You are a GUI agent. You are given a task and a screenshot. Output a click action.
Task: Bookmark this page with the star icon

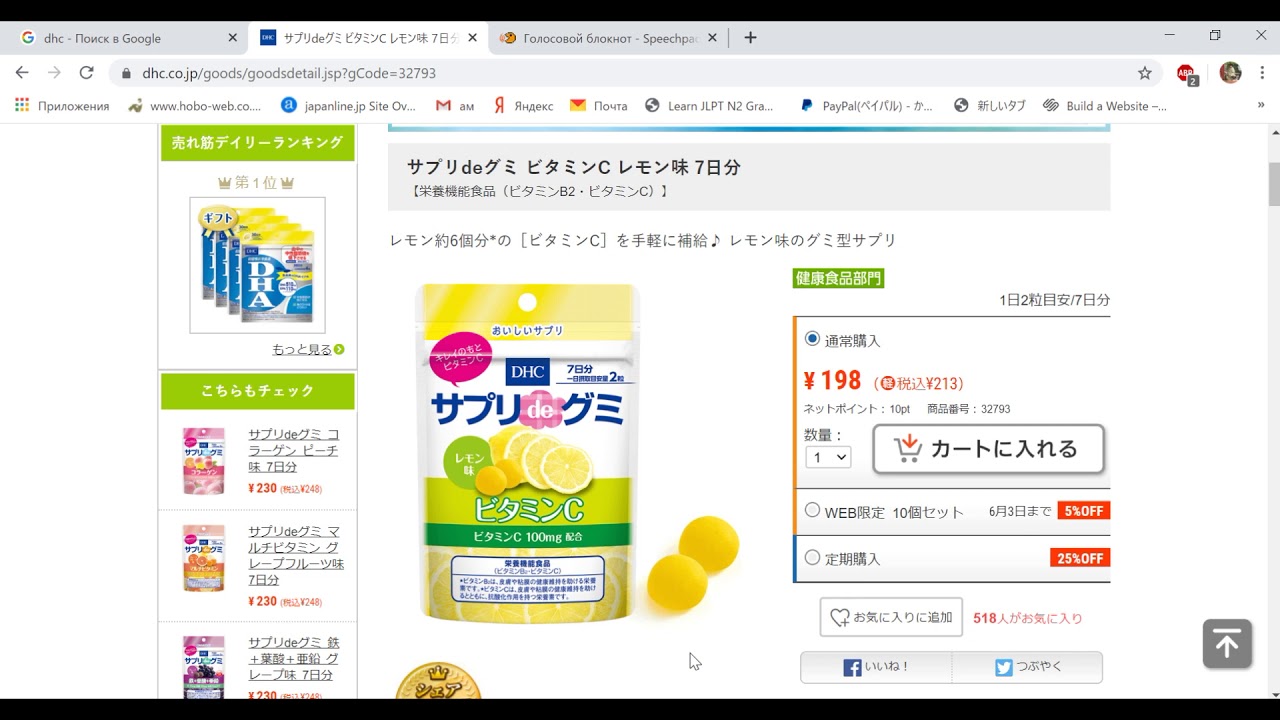pyautogui.click(x=1145, y=73)
